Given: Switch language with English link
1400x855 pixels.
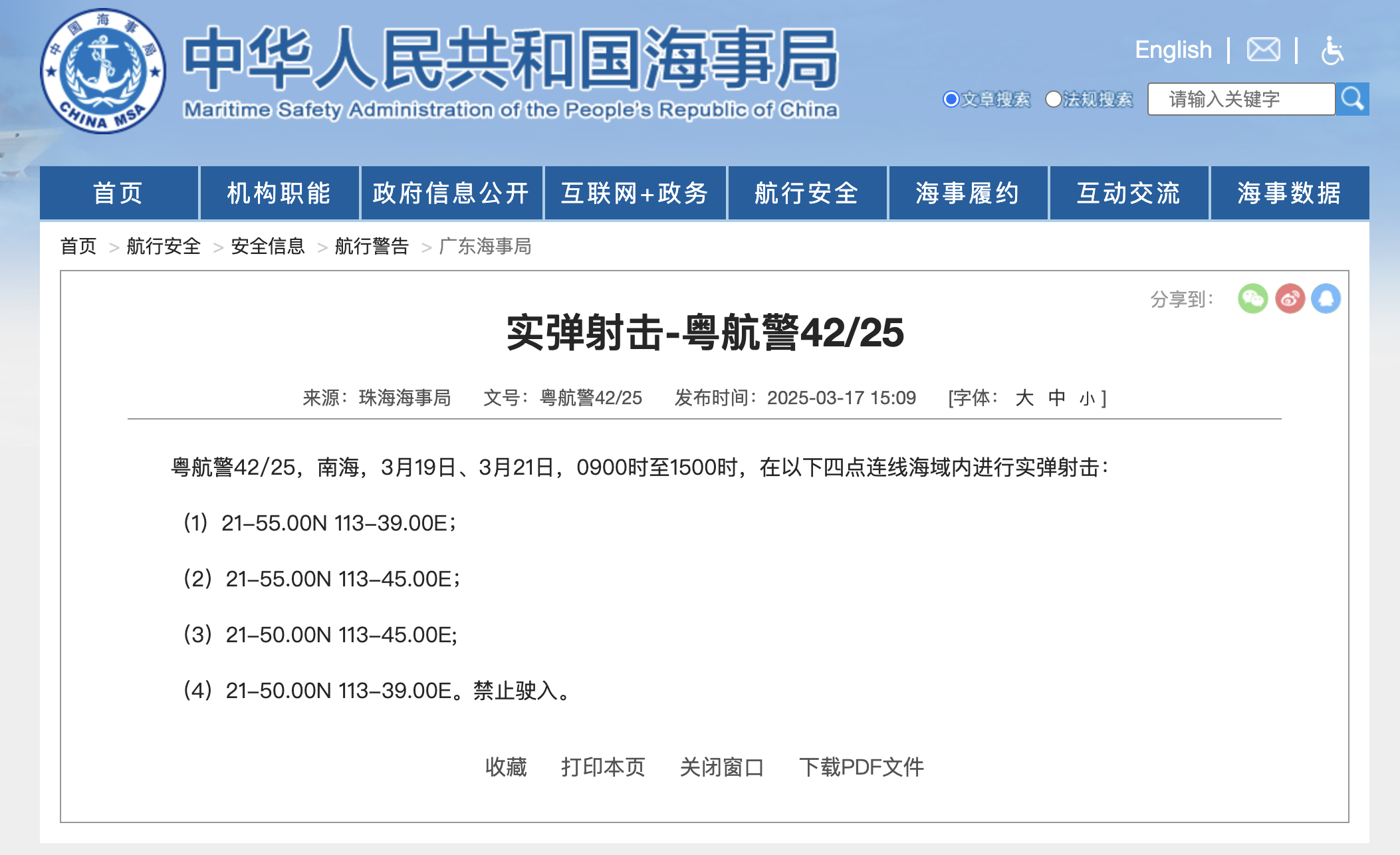Looking at the screenshot, I should coord(1173,50).
